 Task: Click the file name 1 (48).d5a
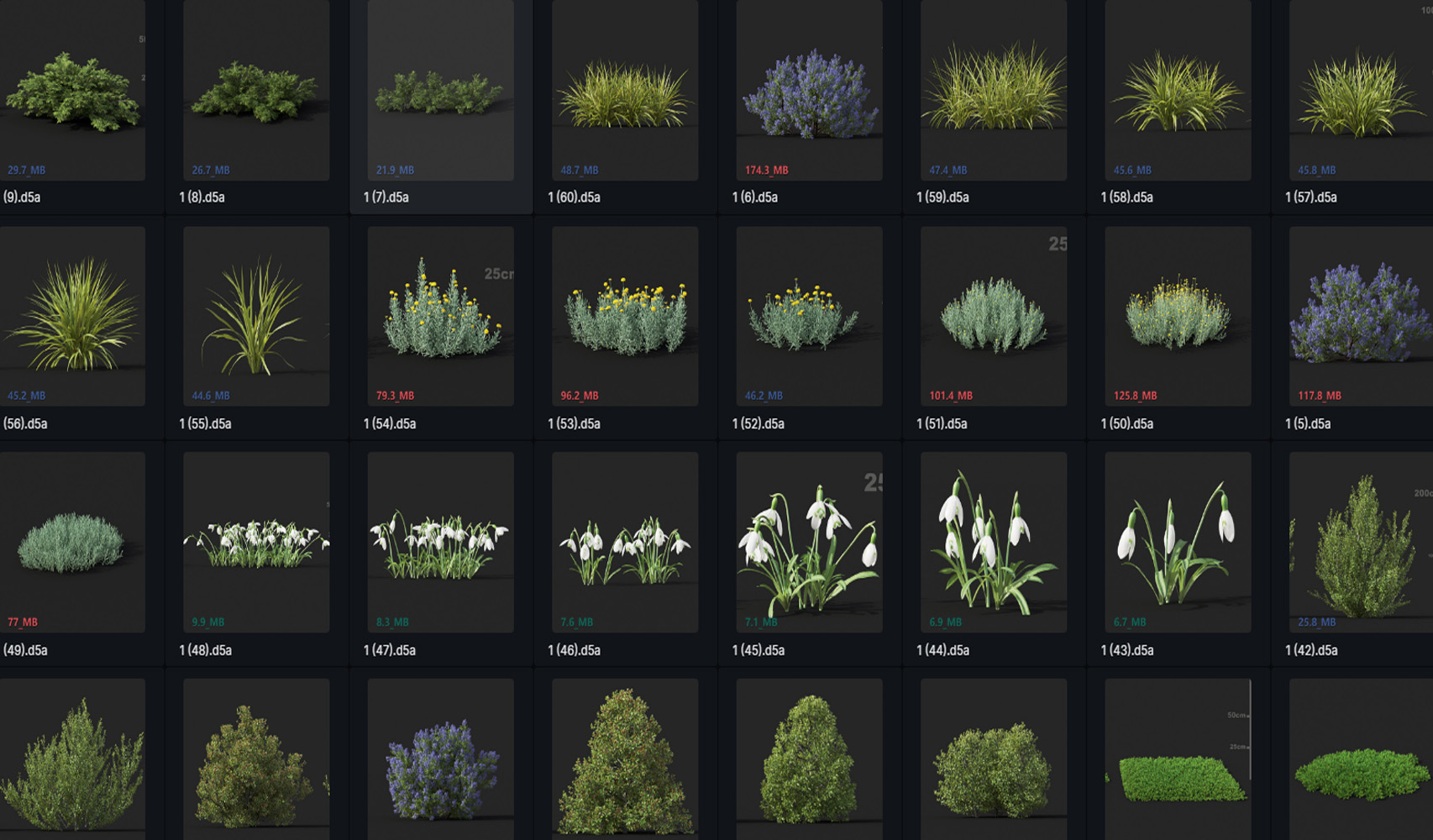point(205,650)
